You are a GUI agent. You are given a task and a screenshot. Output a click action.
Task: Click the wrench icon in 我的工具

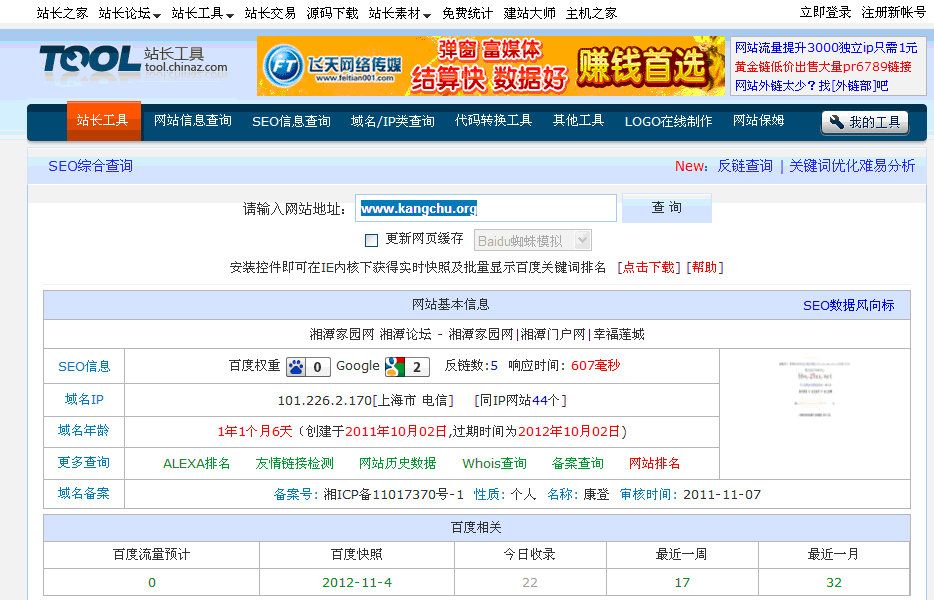[x=836, y=122]
